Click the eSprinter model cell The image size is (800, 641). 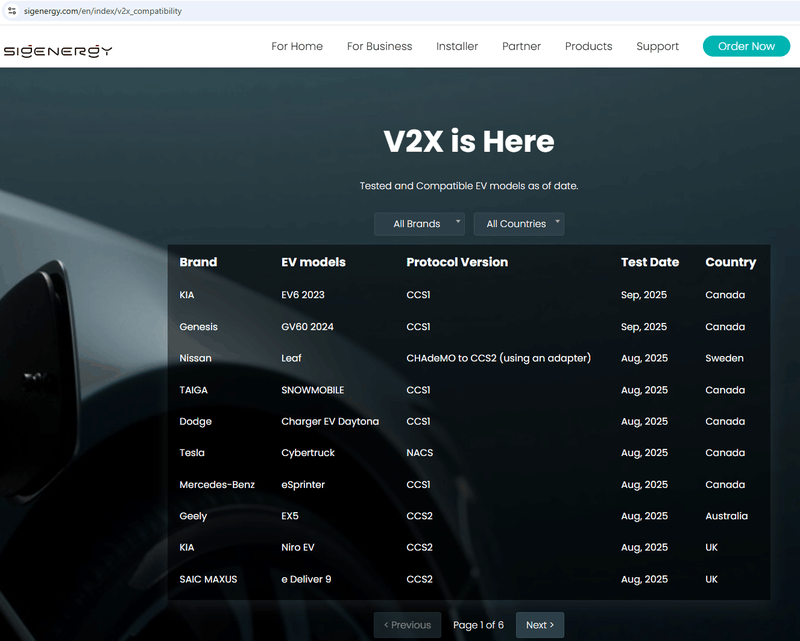[x=303, y=485]
